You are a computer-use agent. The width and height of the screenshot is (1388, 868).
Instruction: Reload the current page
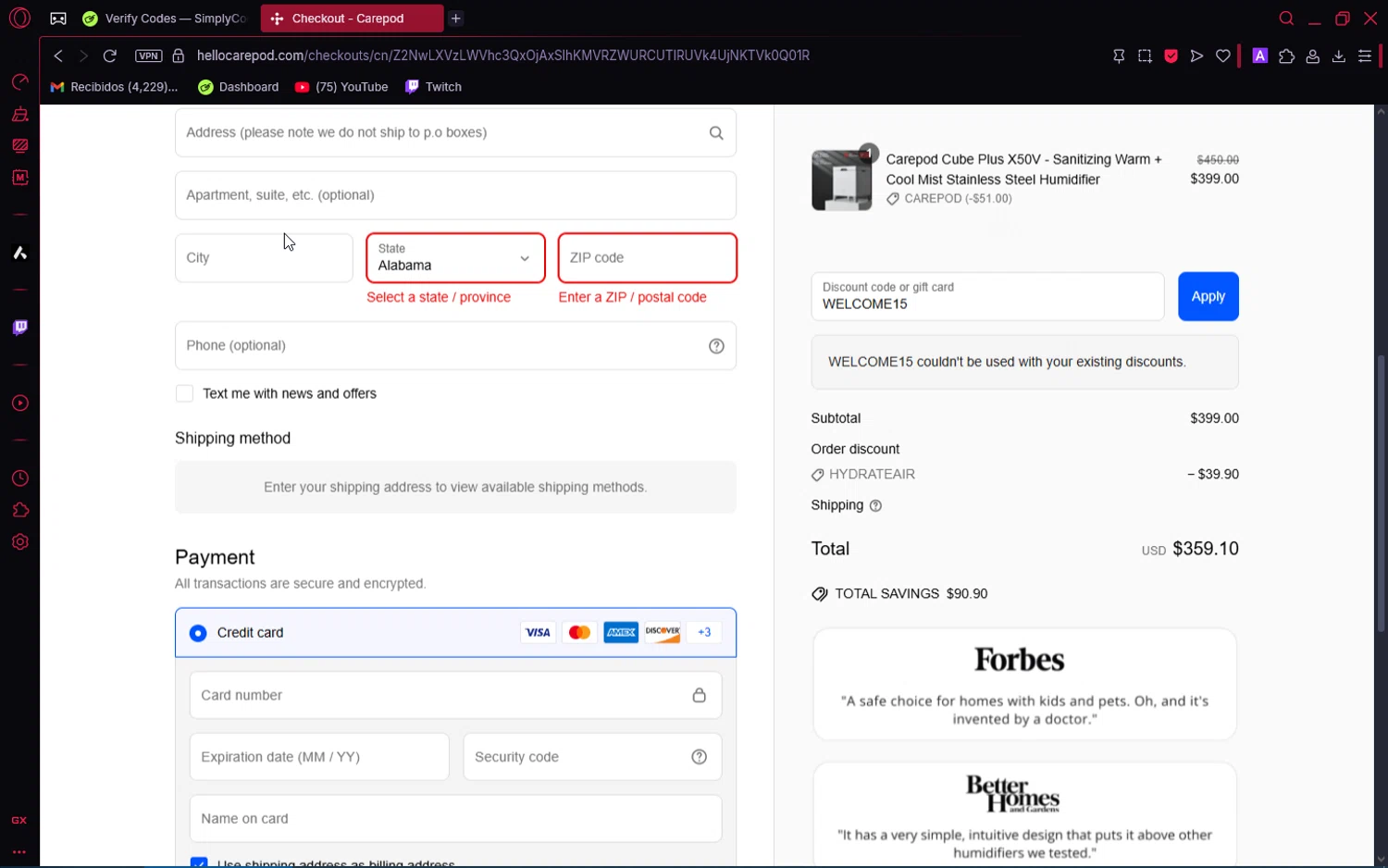[x=109, y=56]
